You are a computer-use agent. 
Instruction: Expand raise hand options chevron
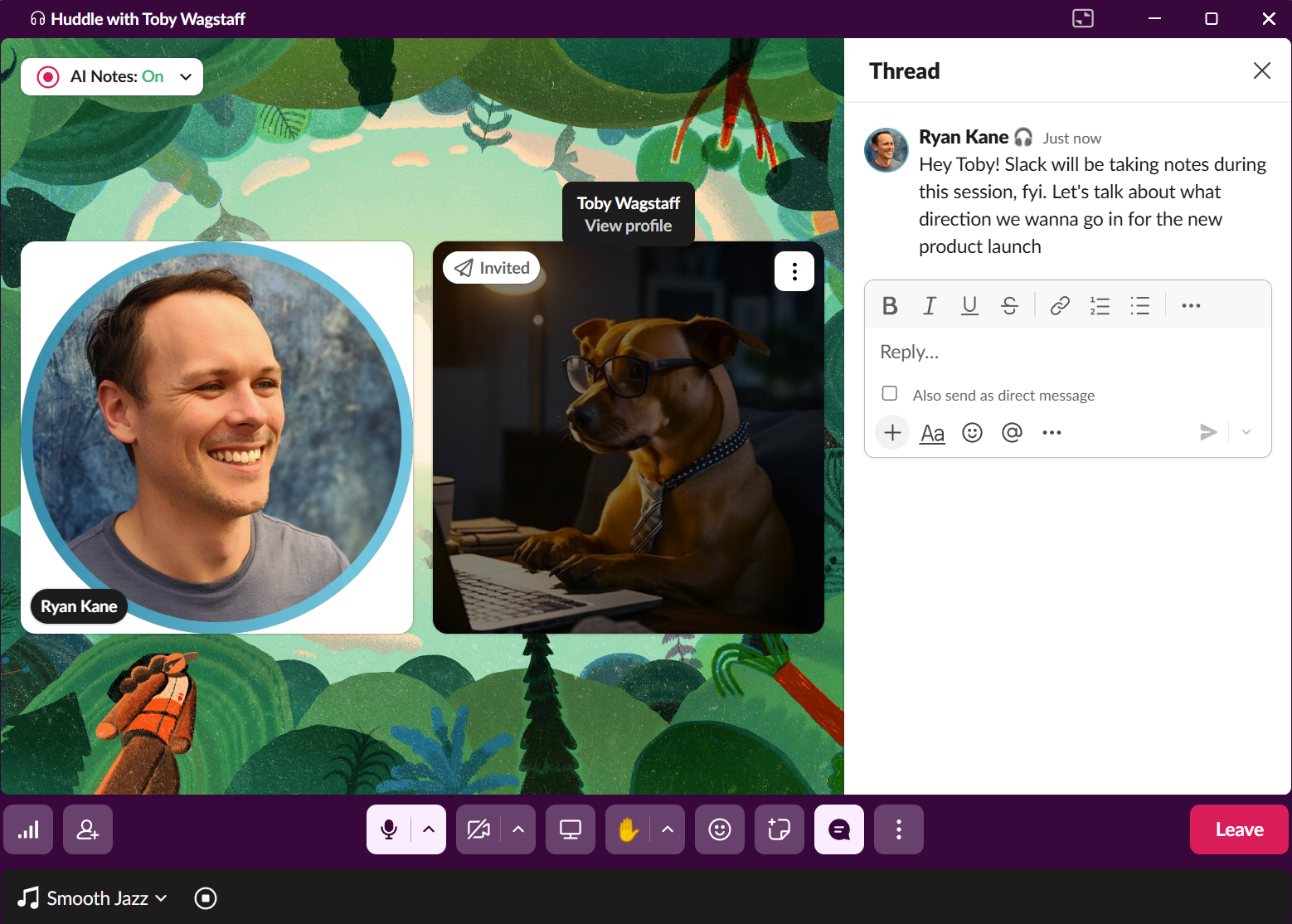point(668,829)
